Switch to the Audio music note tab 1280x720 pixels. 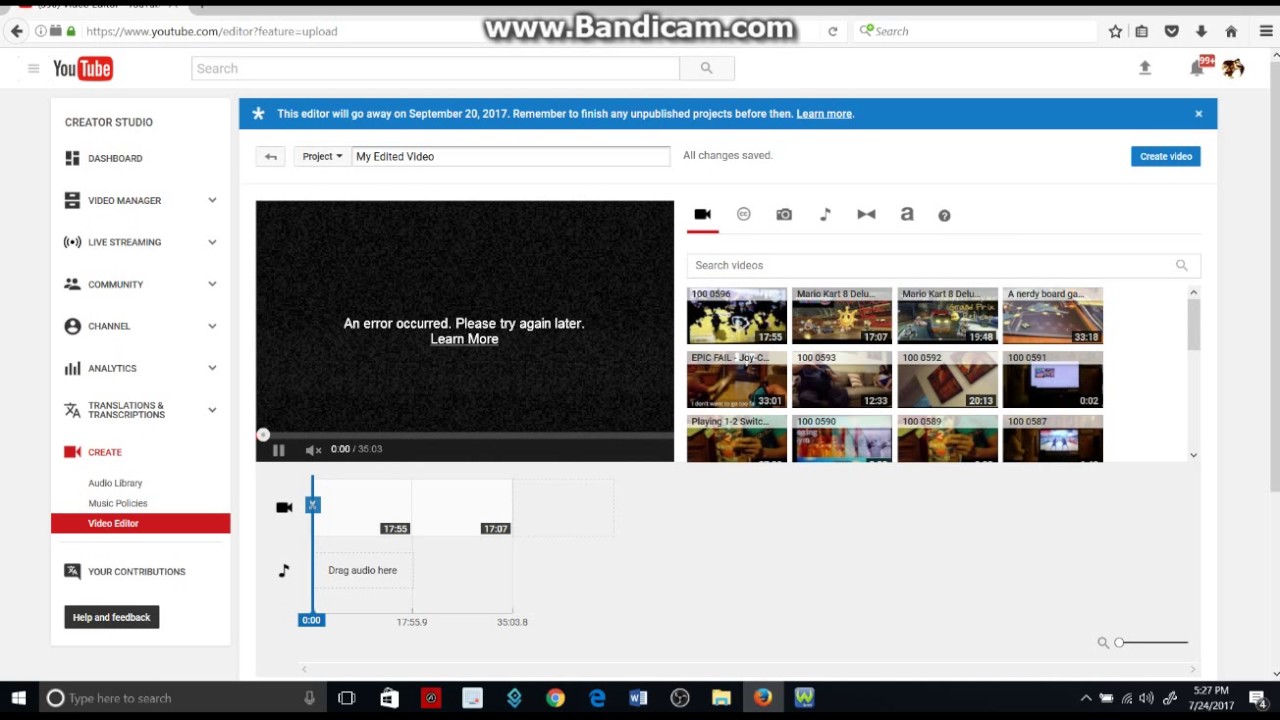tap(825, 214)
